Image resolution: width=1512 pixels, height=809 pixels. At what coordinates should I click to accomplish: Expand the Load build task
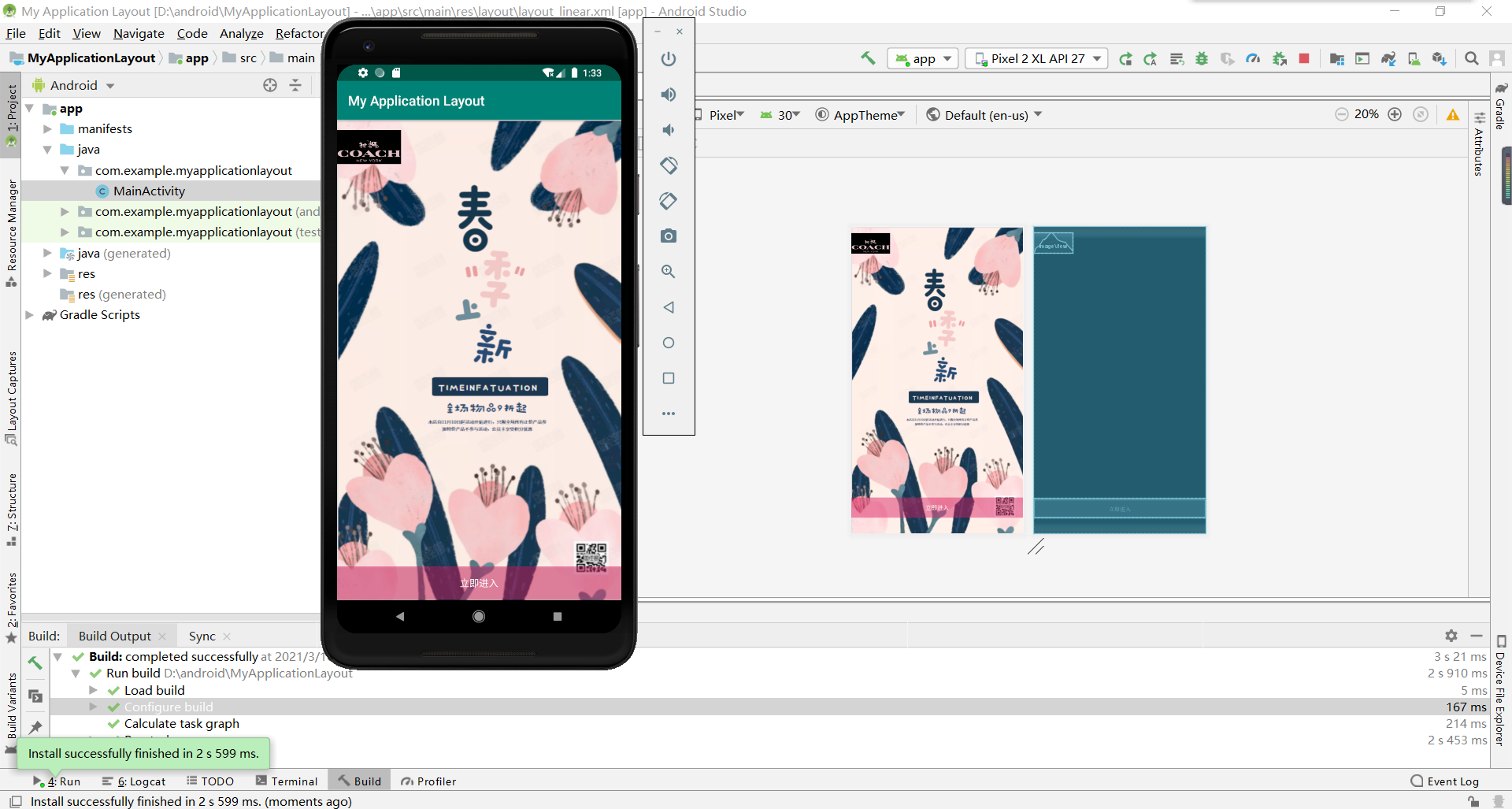[x=93, y=691]
